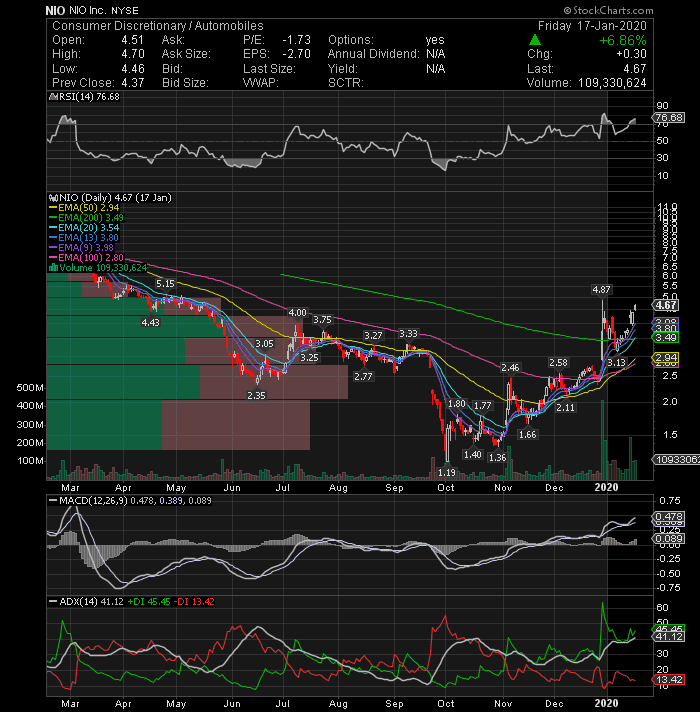Click the 2.35 price low annotation

(256, 396)
